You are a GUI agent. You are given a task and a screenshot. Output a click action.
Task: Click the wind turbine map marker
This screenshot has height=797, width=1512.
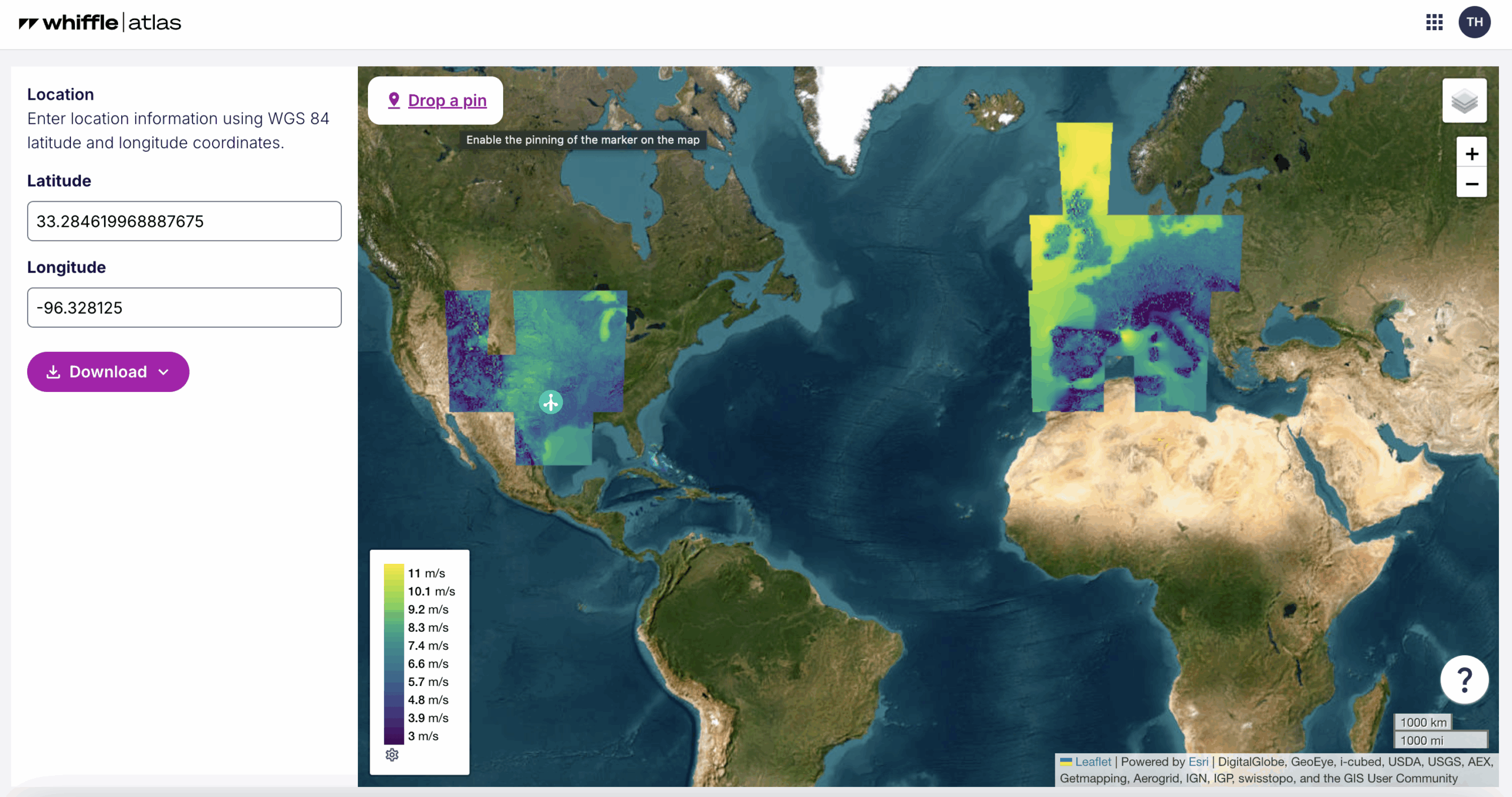click(x=550, y=403)
